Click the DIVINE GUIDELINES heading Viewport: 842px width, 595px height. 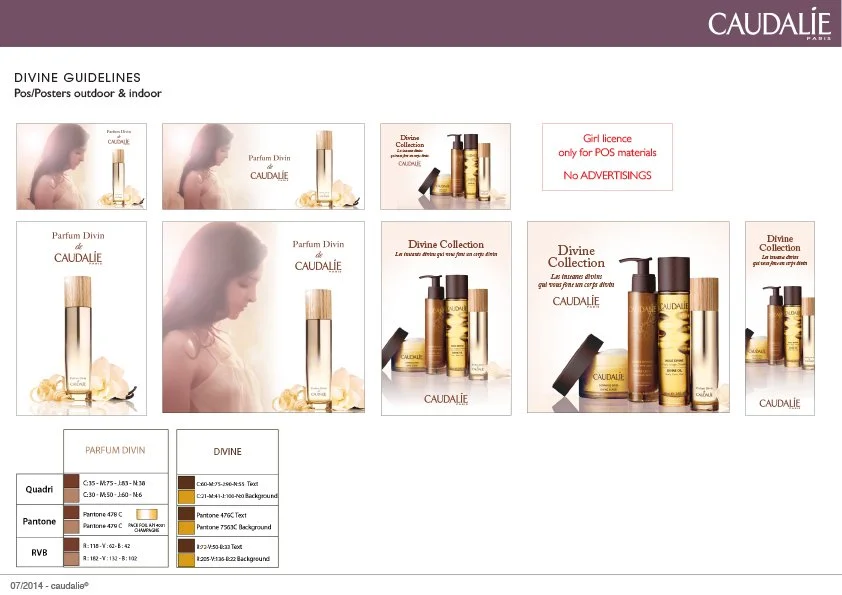point(77,77)
